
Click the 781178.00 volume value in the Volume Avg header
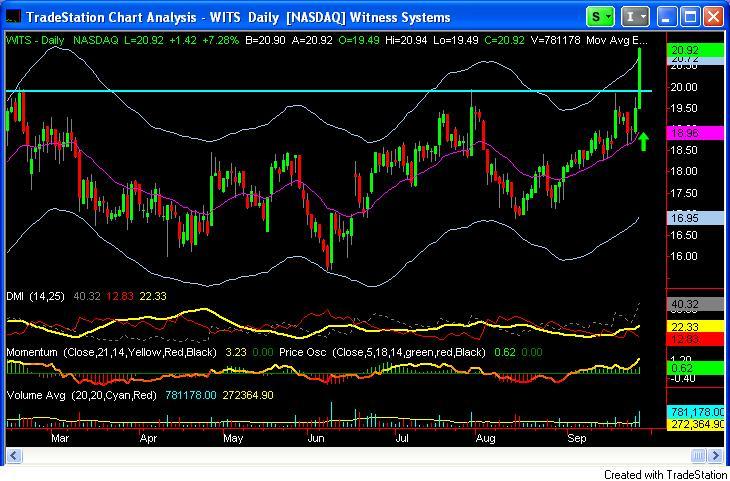(191, 395)
